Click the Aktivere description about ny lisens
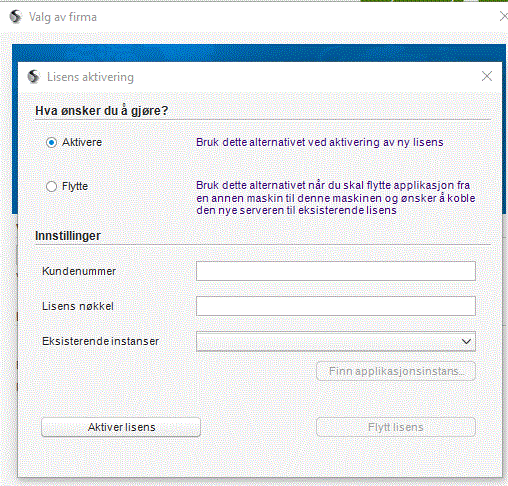The image size is (508, 486). (x=320, y=142)
